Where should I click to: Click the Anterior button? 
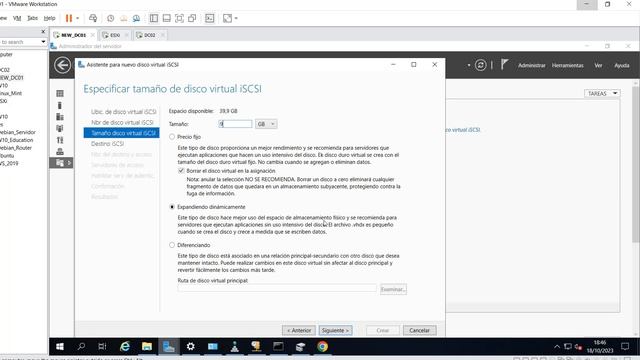(299, 330)
